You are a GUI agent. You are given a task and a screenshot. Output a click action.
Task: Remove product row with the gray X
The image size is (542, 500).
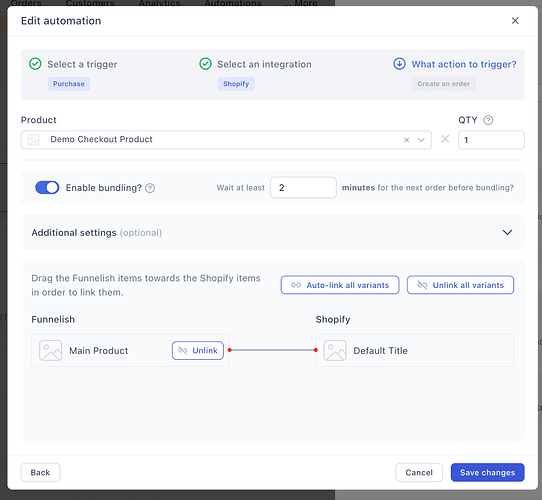[445, 139]
